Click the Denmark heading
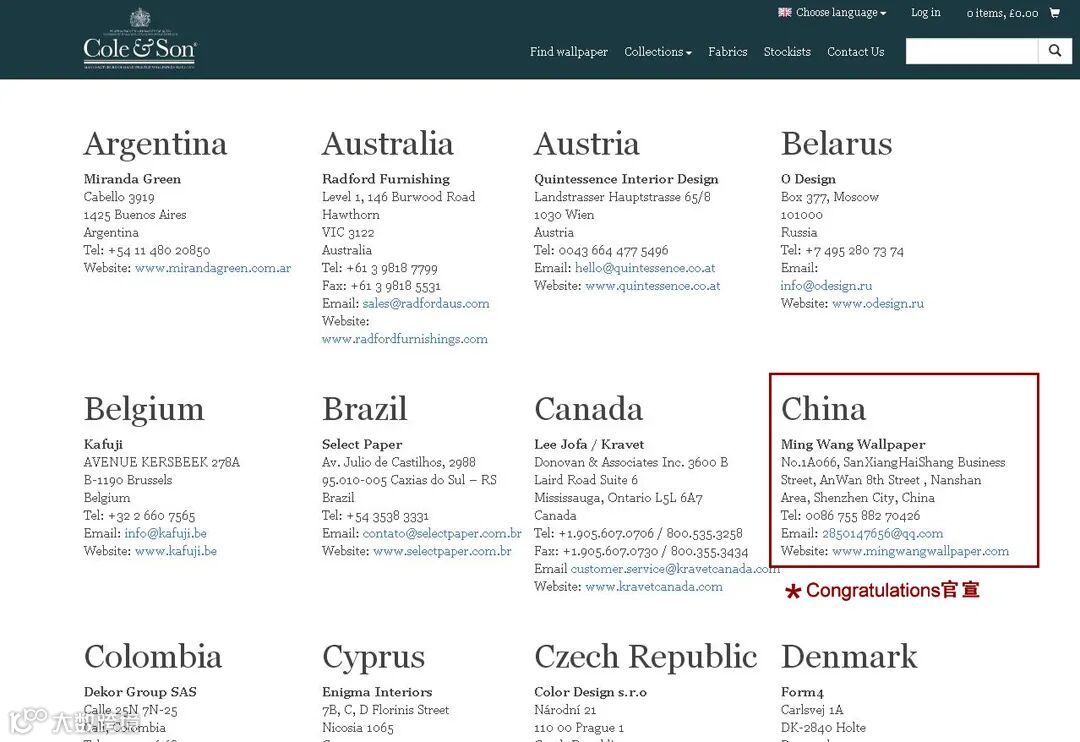Screen dimensions: 1080x742 point(849,657)
